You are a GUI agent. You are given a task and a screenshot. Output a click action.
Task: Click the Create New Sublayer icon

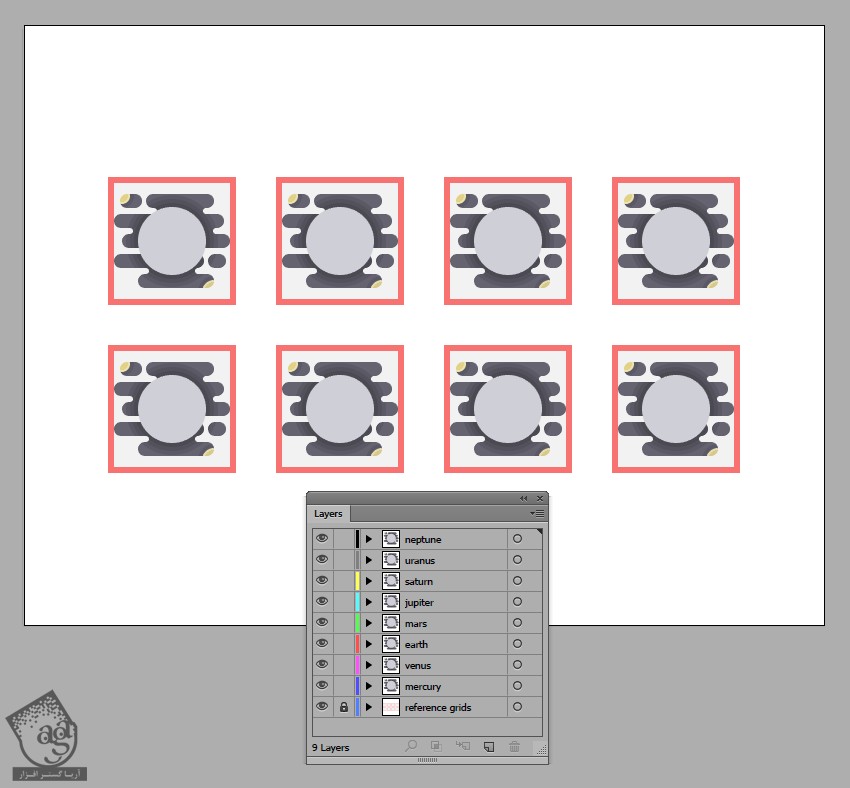click(x=462, y=746)
